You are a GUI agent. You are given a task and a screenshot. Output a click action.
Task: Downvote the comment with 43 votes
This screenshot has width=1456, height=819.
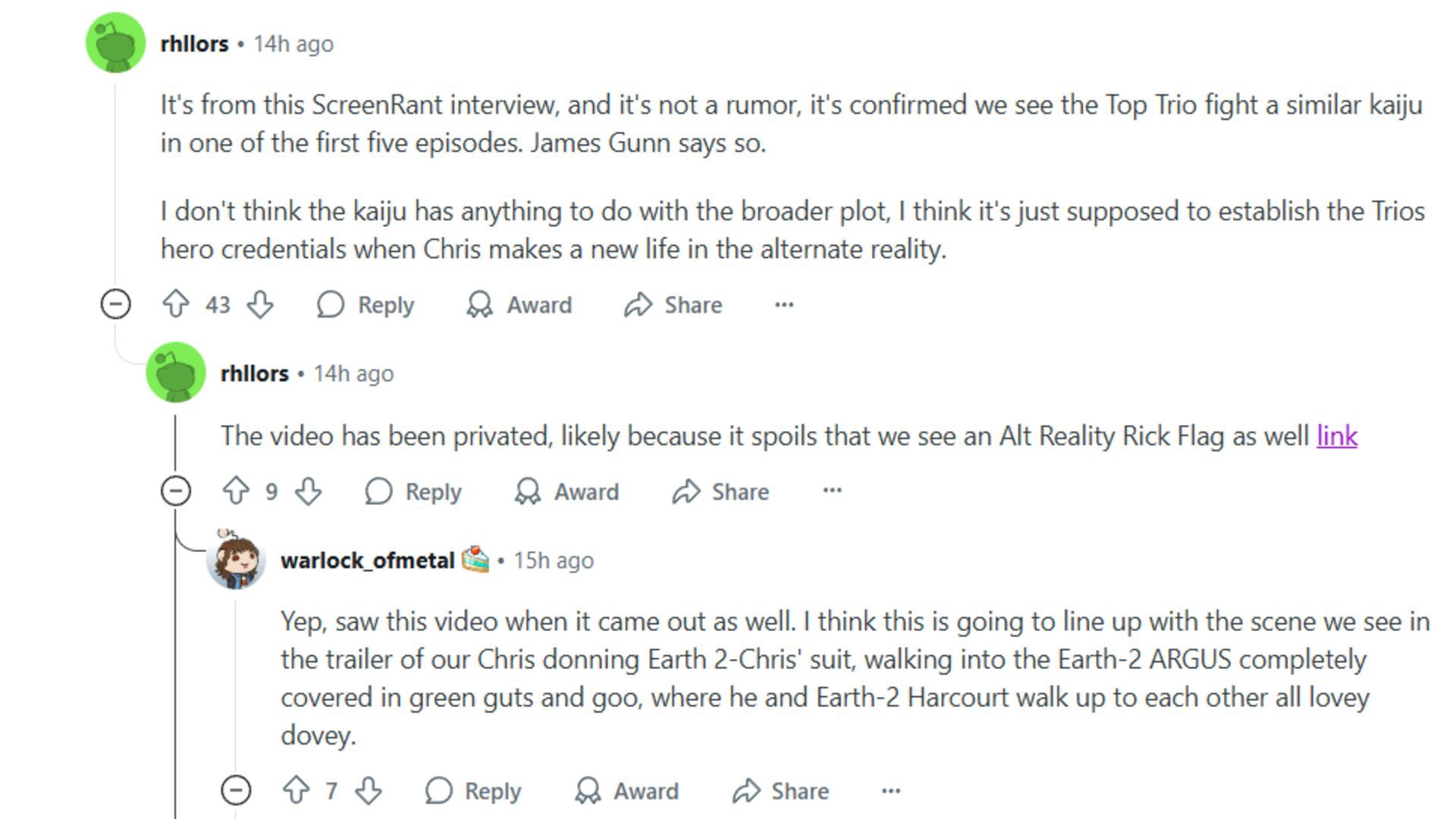pyautogui.click(x=260, y=305)
